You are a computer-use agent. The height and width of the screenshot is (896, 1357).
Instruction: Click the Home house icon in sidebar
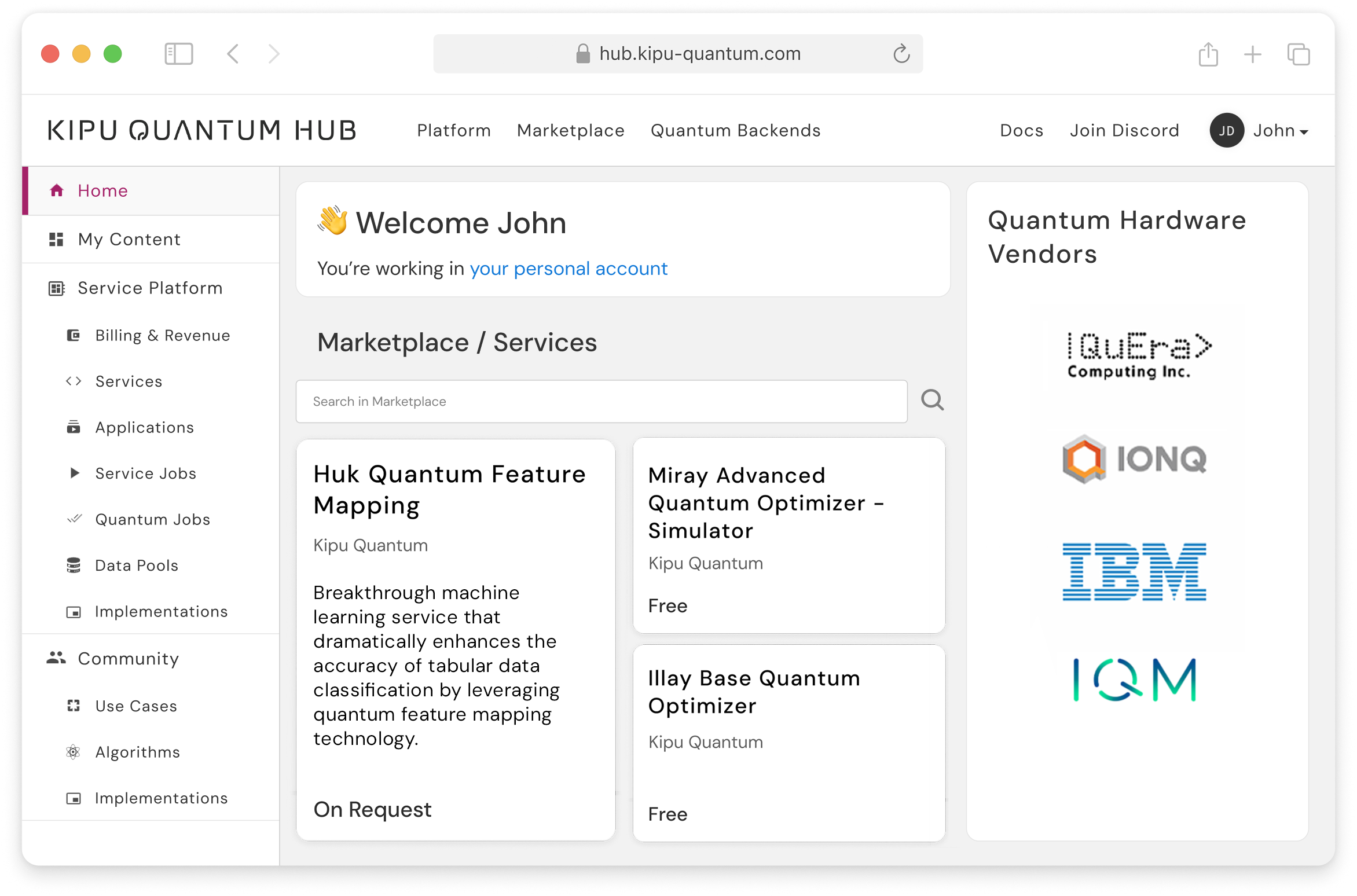pyautogui.click(x=57, y=190)
